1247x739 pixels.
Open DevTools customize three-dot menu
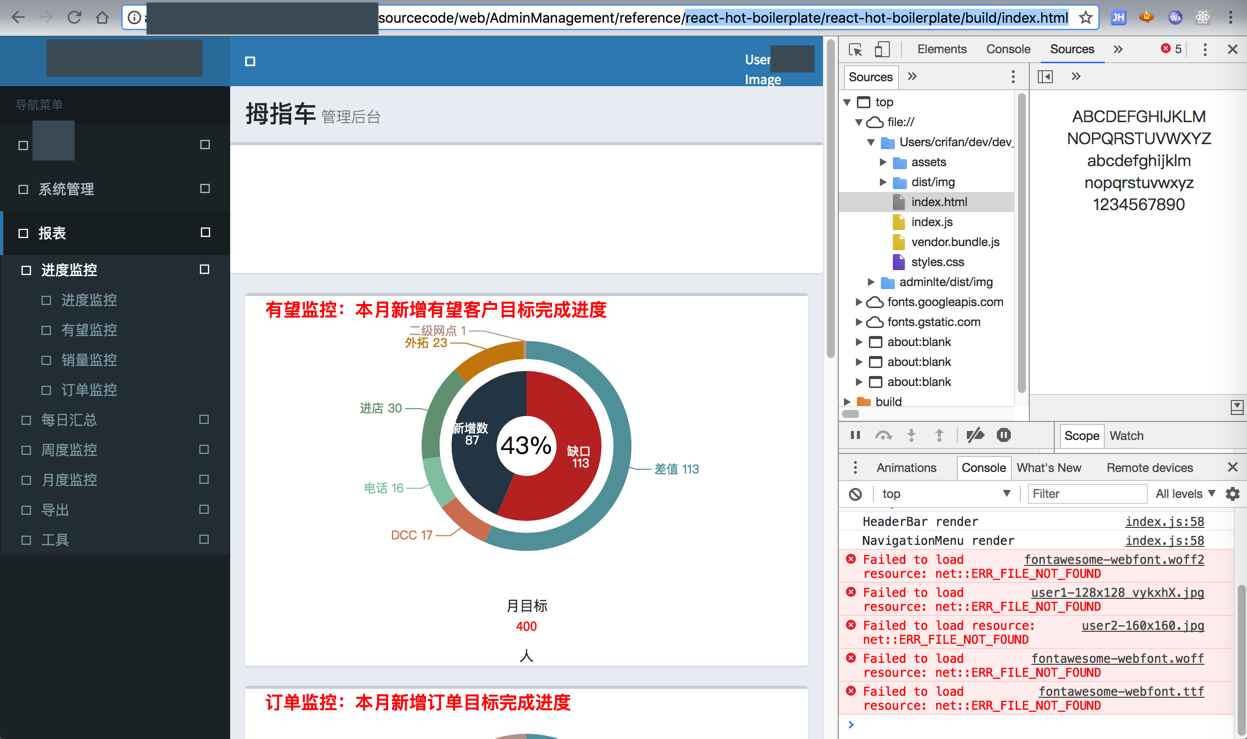coord(1205,49)
